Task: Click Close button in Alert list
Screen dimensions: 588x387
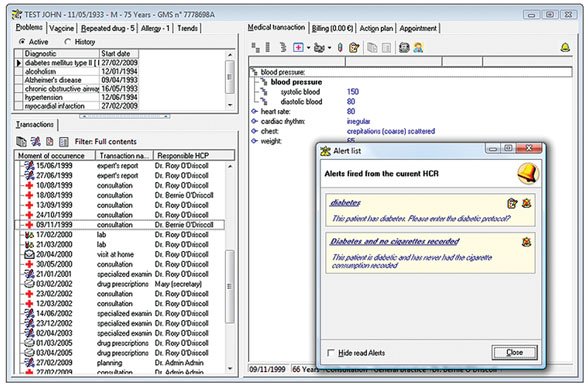Action: 514,352
